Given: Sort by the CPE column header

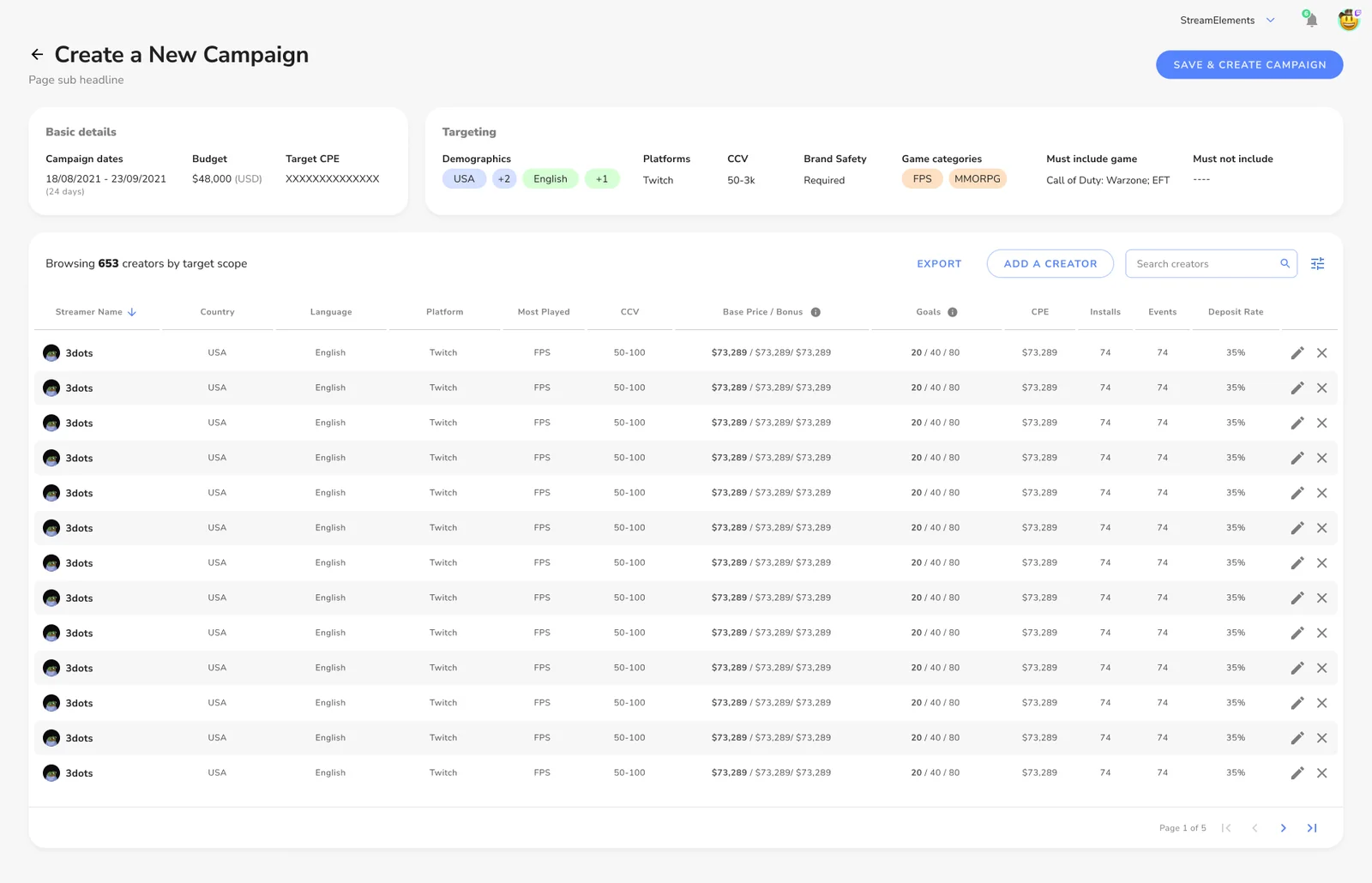Looking at the screenshot, I should click(1040, 312).
